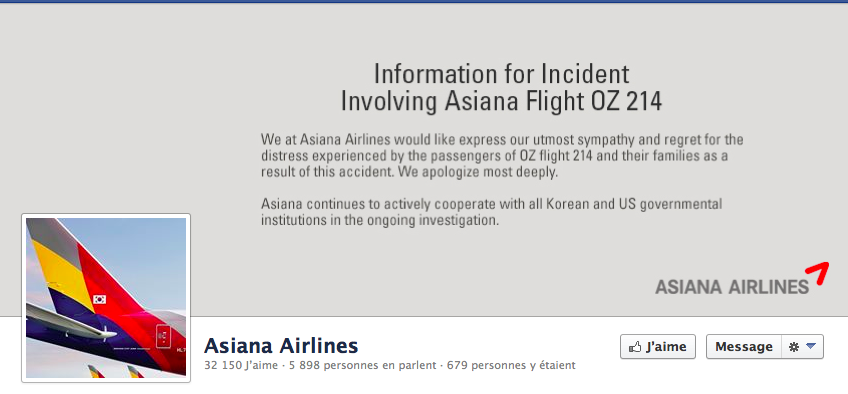Open the 5 898 personnes en parlent link

click(x=362, y=365)
